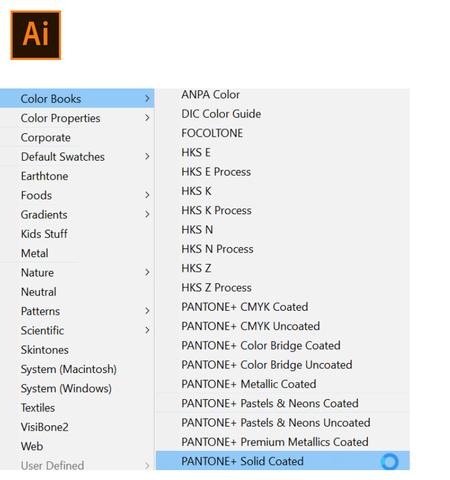Select the Color Books menu entry

tap(77, 98)
